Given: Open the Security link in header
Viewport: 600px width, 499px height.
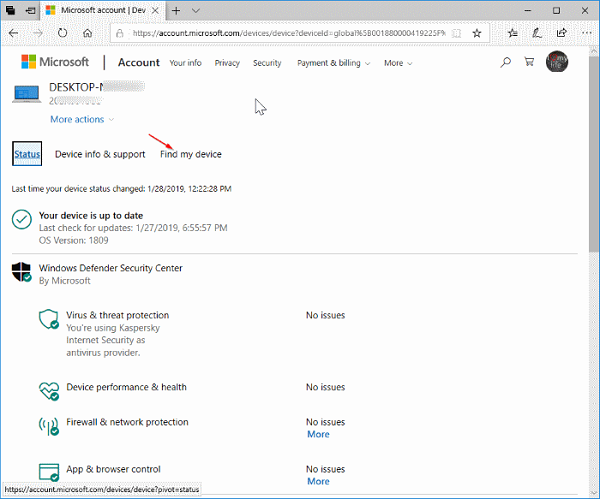Looking at the screenshot, I should pos(267,63).
